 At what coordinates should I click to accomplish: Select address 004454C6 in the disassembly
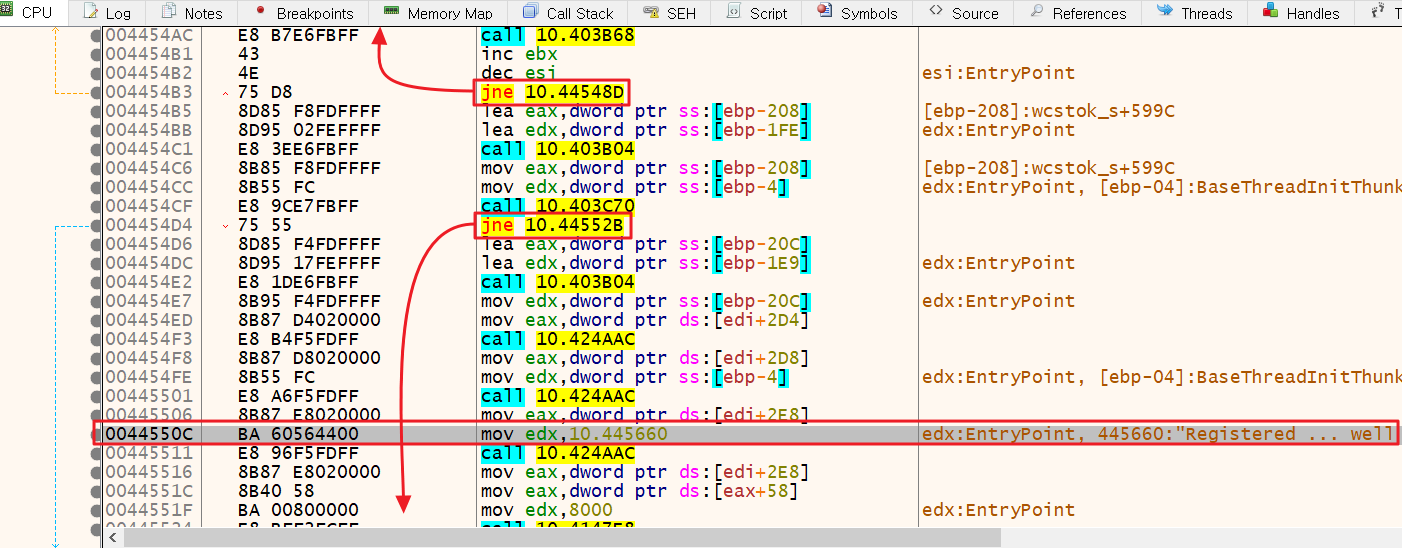tap(148, 168)
